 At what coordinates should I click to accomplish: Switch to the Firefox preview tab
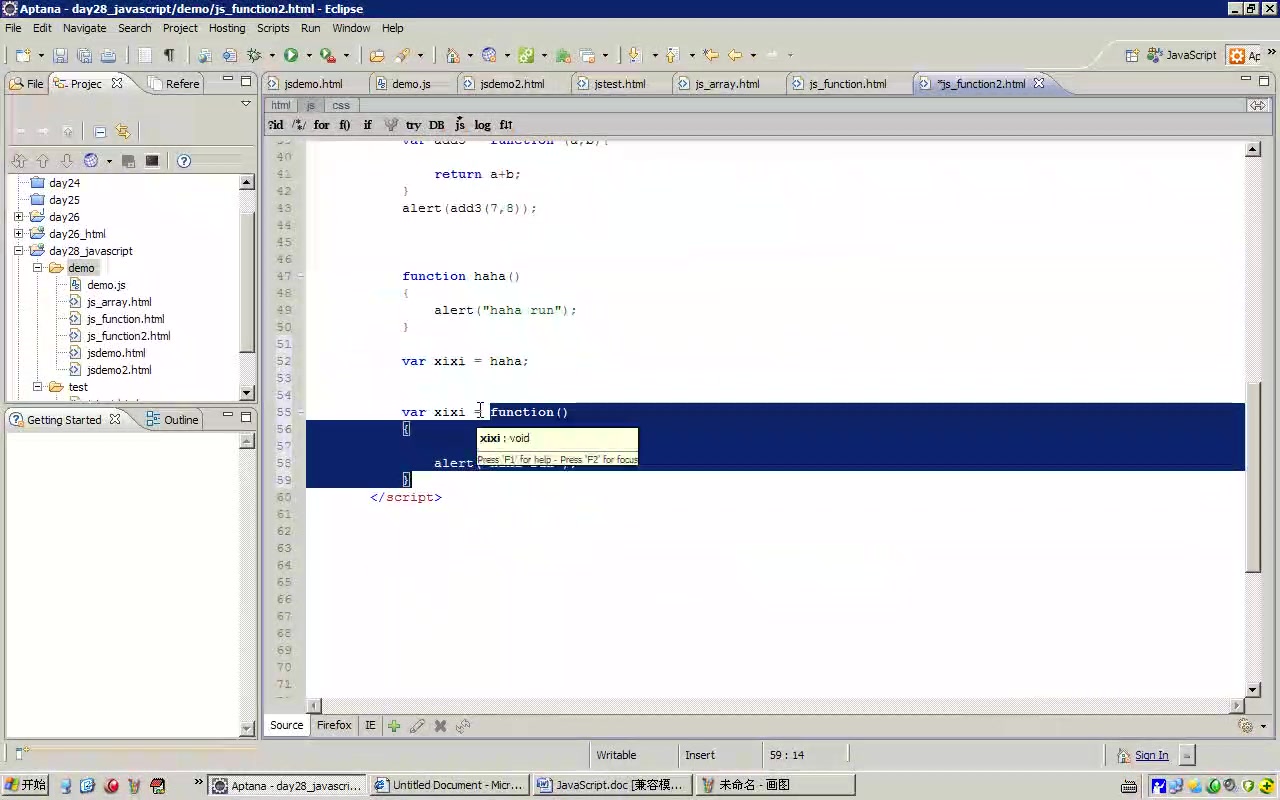click(x=334, y=726)
